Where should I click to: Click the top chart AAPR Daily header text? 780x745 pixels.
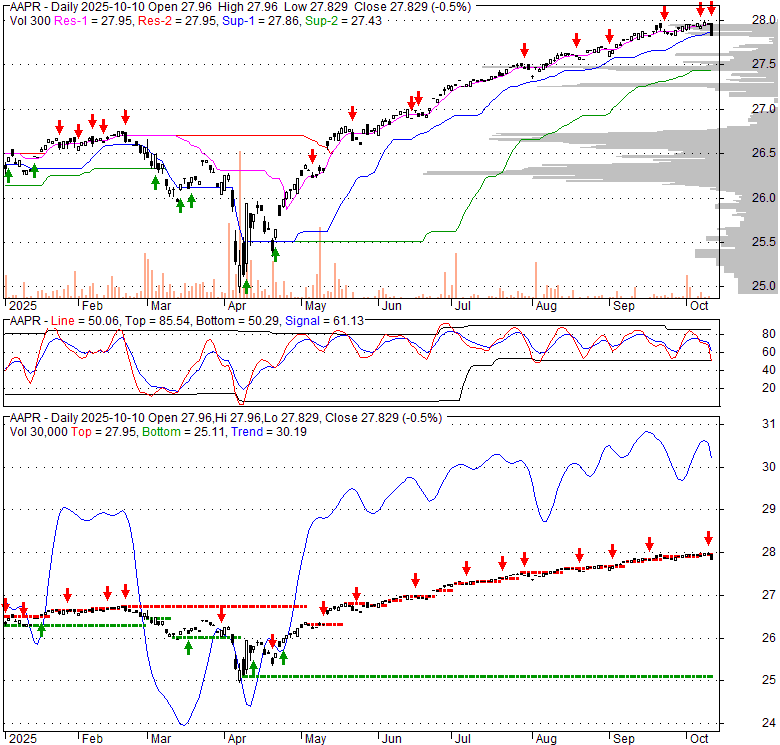[x=240, y=7]
